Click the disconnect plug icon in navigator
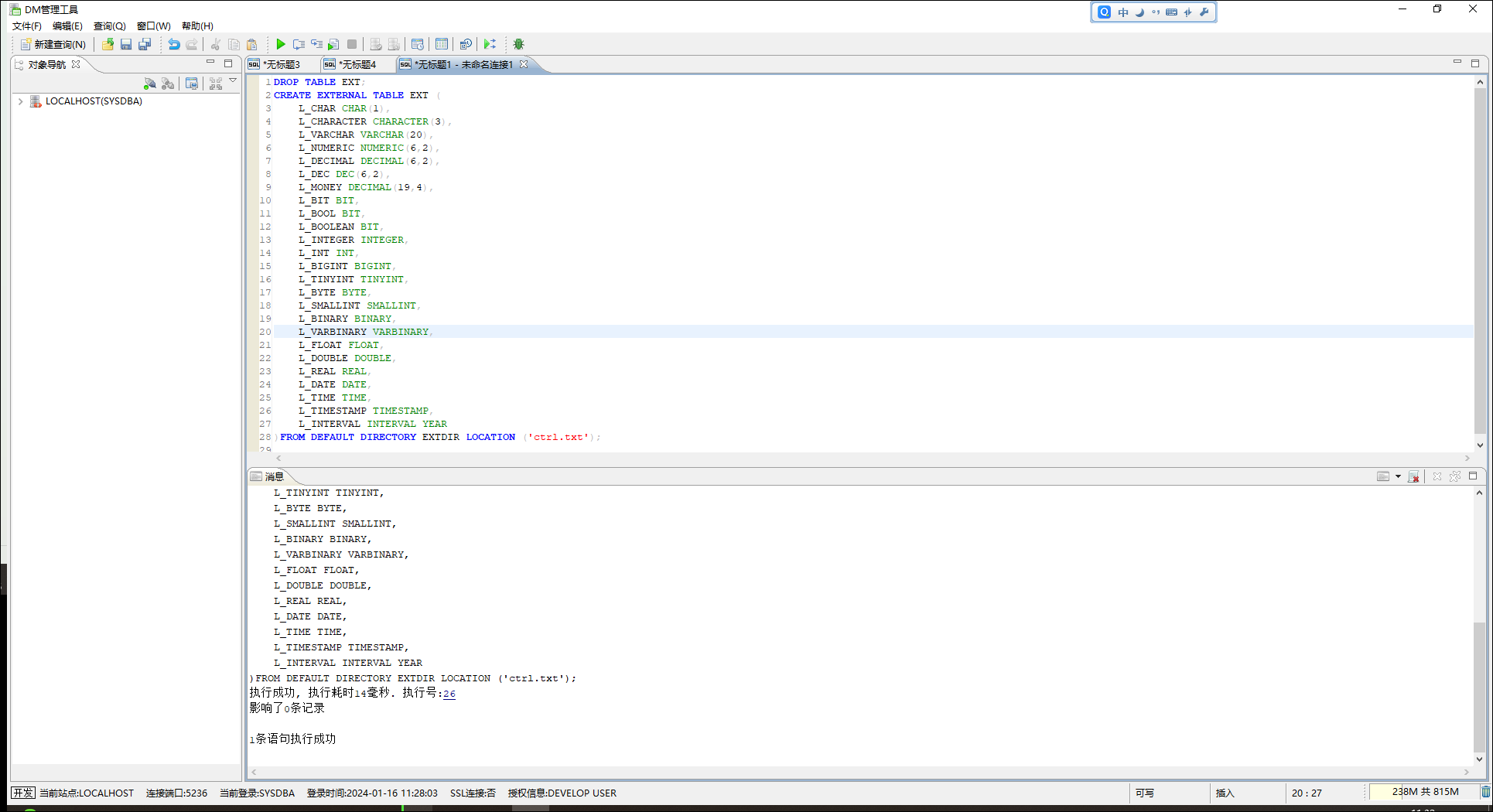 (x=168, y=84)
